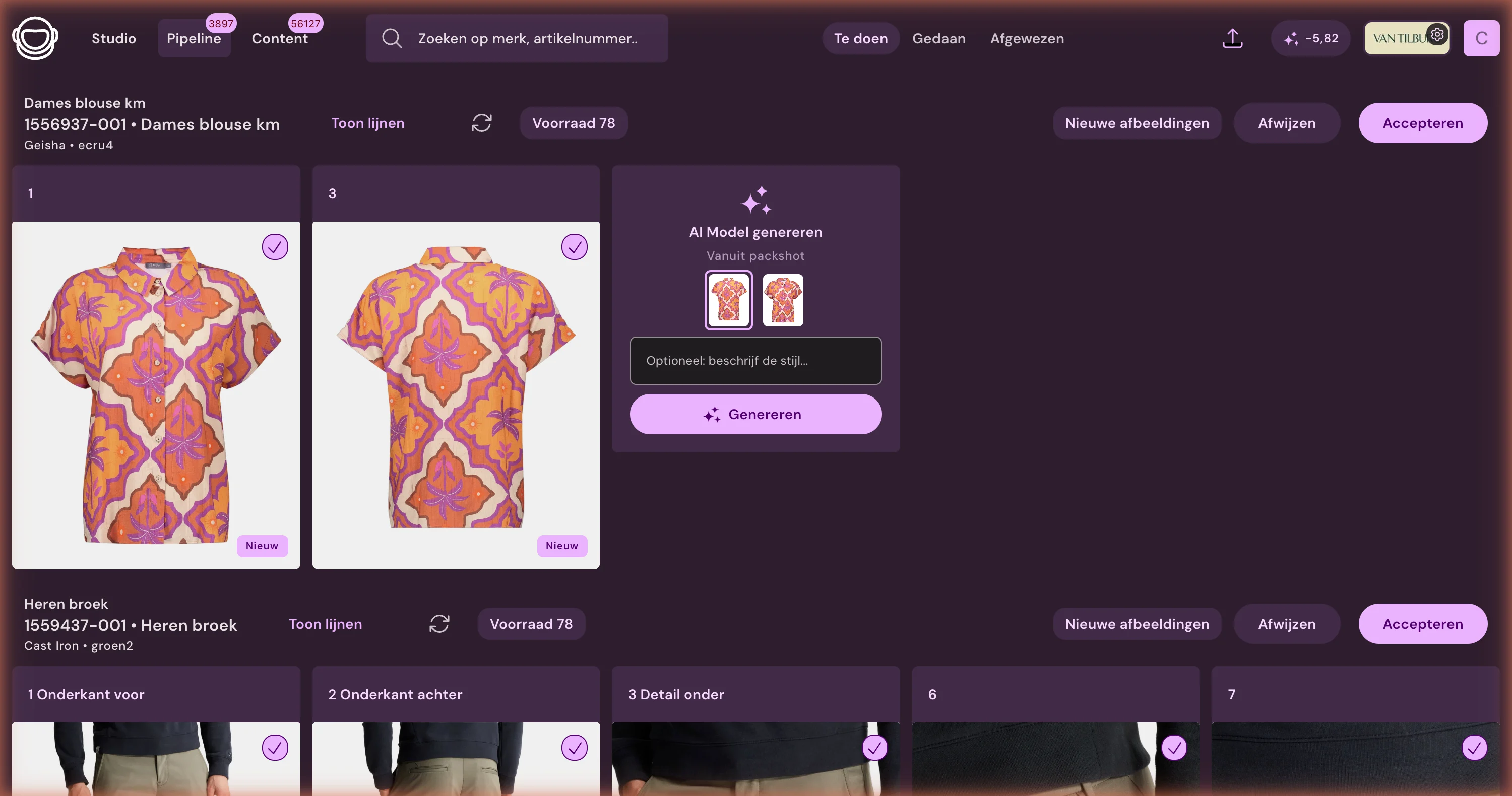The width and height of the screenshot is (1512, 796).
Task: Switch to the Te doen tab
Action: click(861, 39)
